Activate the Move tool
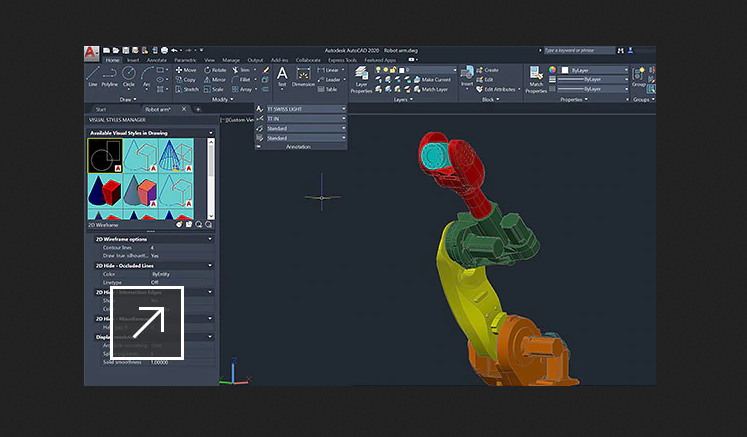 click(186, 70)
